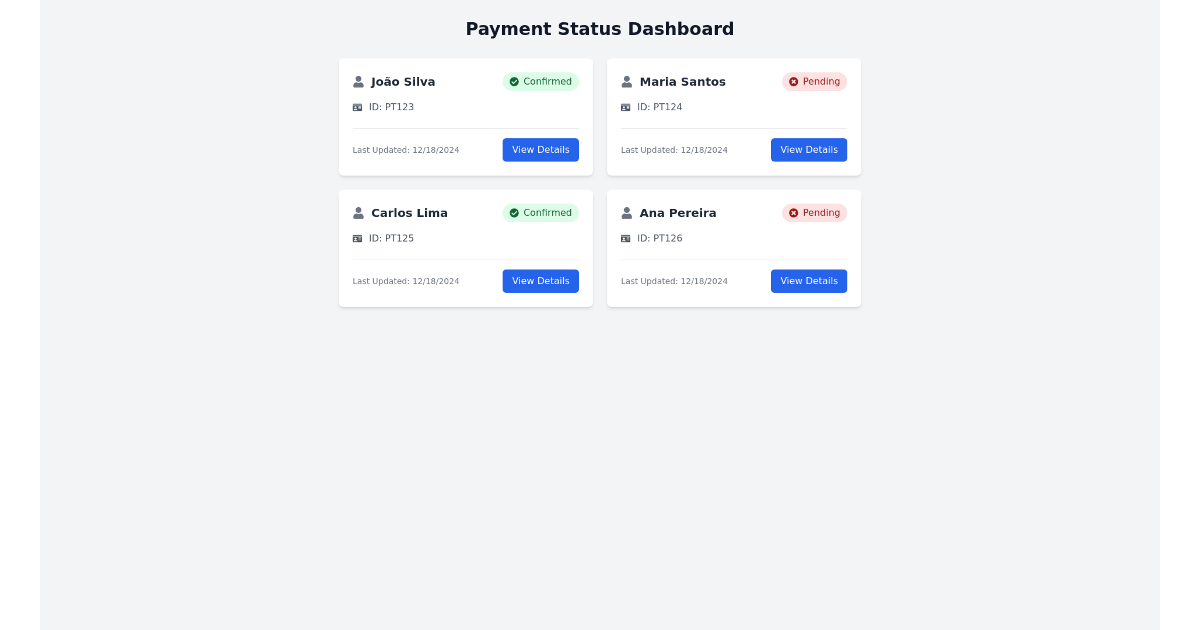View Details for Maria Santos's payment

pos(809,150)
